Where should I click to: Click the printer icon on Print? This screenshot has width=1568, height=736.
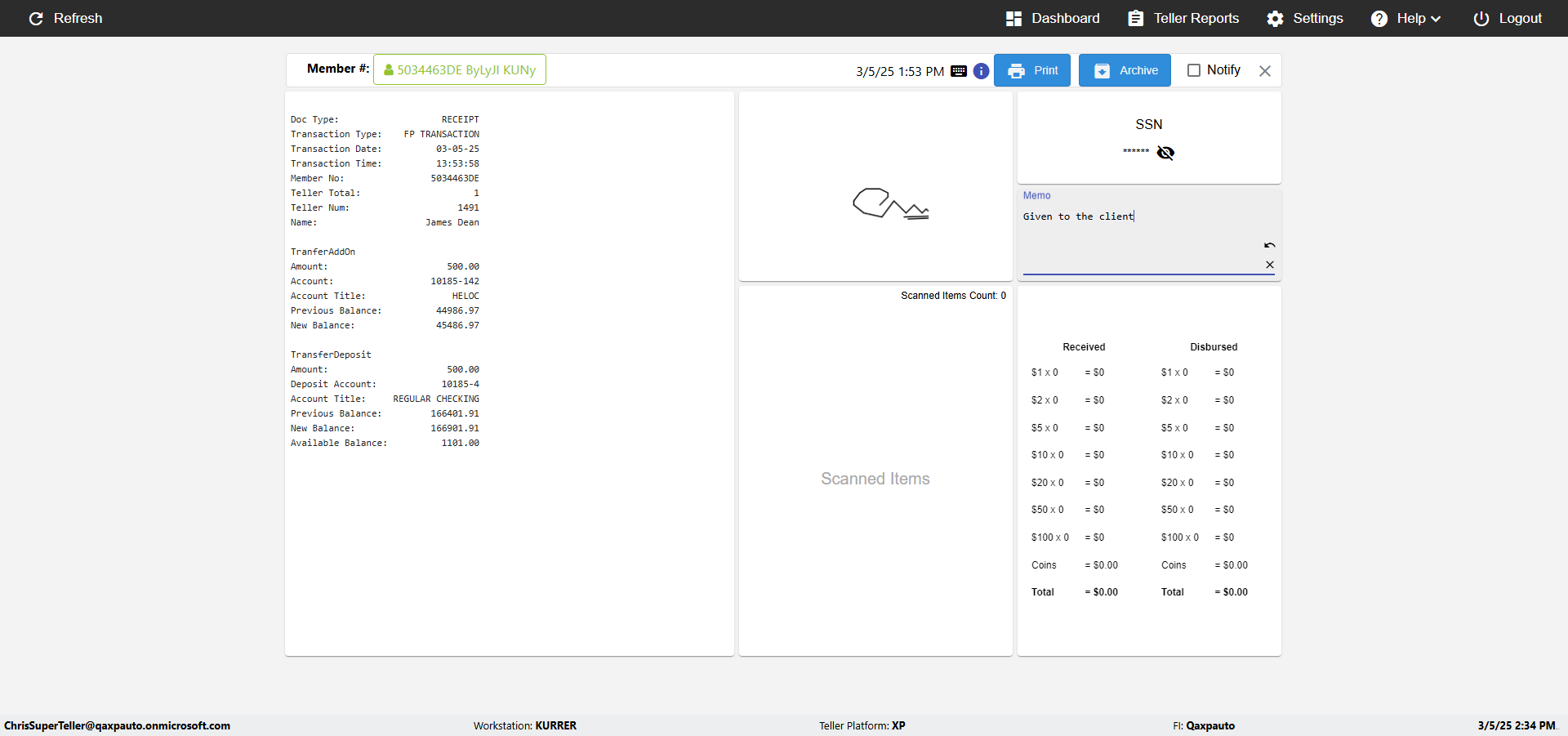pyautogui.click(x=1016, y=71)
